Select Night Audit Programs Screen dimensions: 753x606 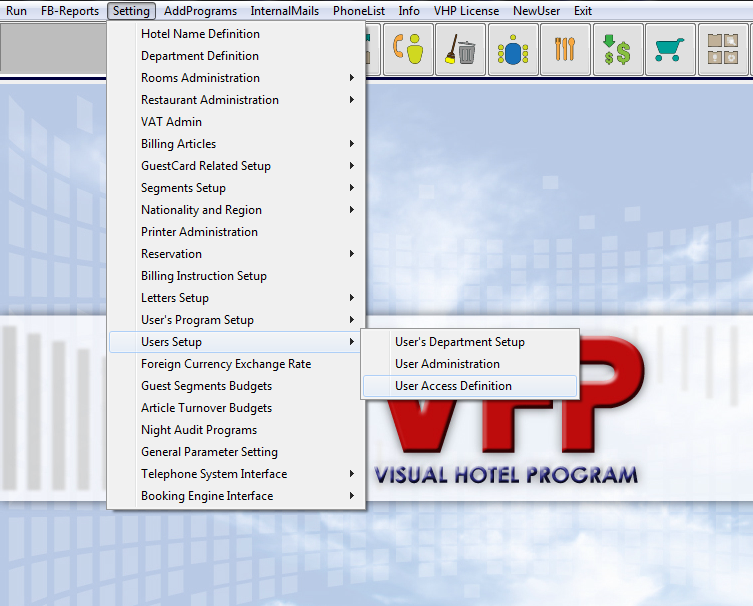235,430
